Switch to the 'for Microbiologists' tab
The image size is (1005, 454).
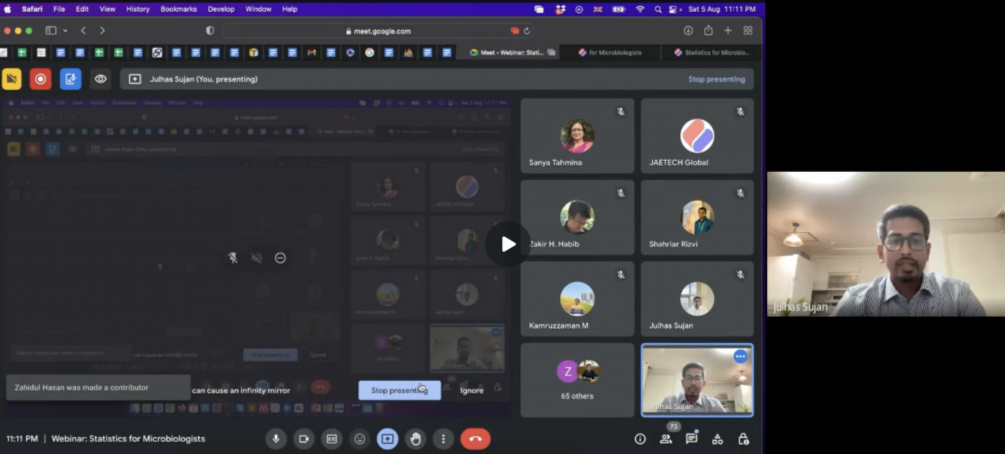(613, 52)
